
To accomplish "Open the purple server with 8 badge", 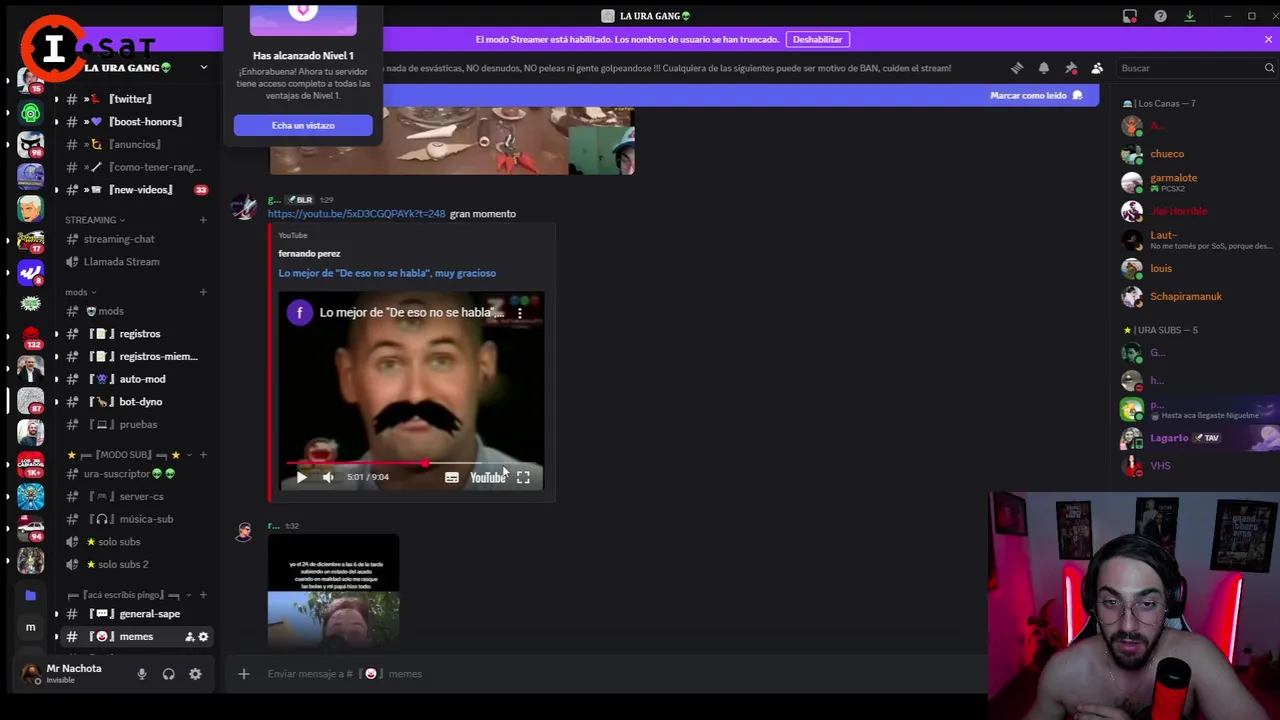I will 30,272.
